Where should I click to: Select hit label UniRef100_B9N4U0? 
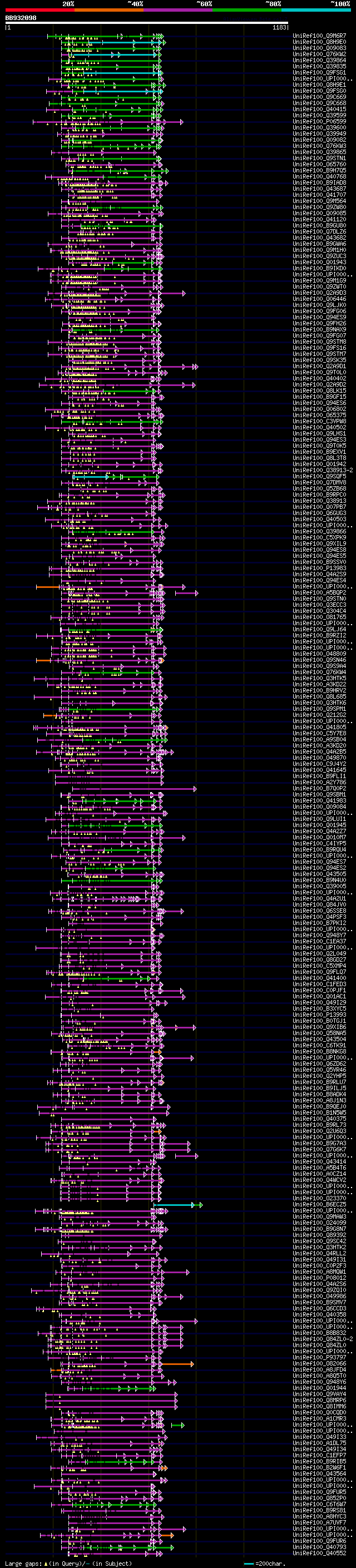319,880
